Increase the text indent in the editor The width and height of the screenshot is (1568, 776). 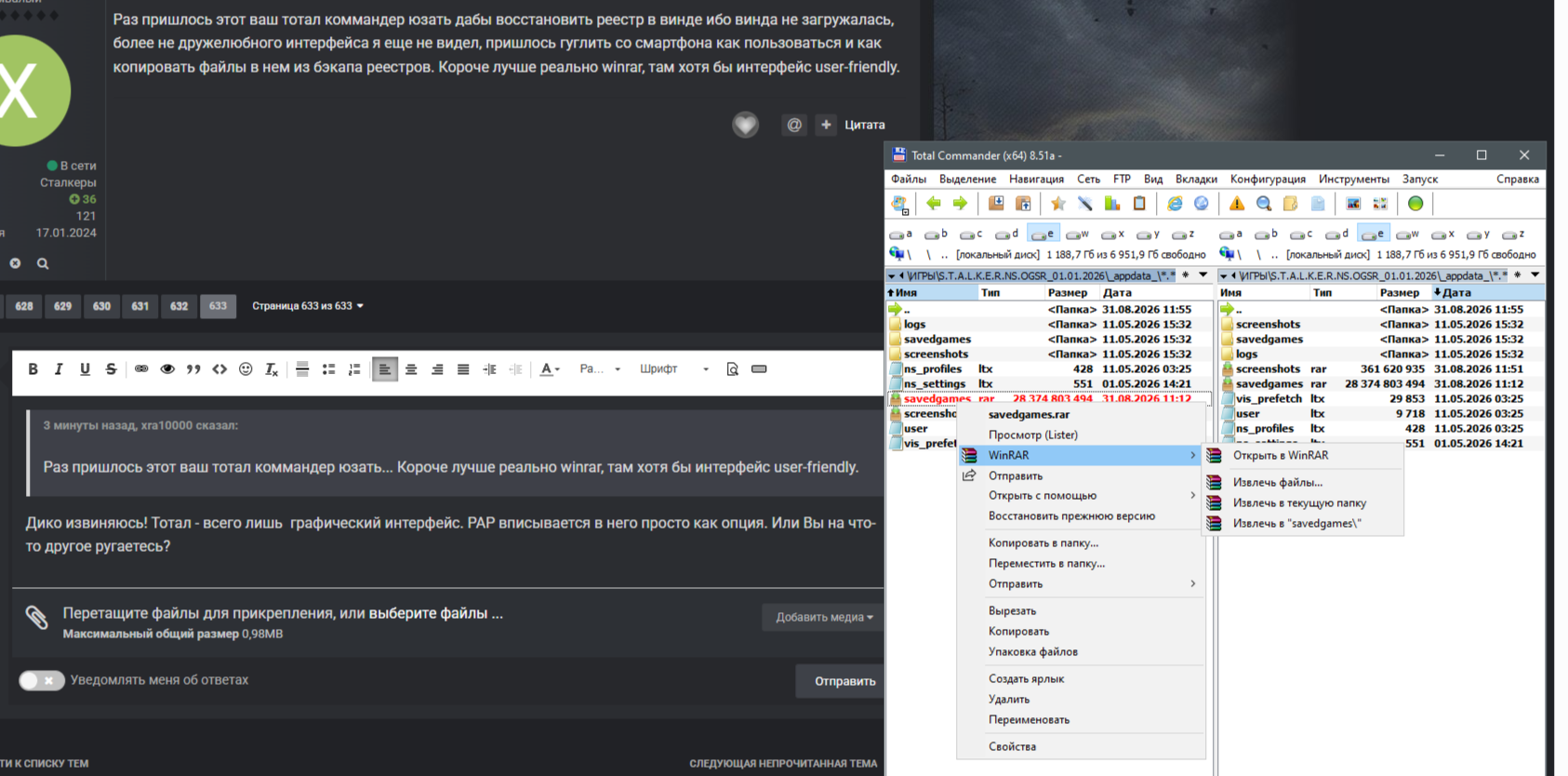489,369
